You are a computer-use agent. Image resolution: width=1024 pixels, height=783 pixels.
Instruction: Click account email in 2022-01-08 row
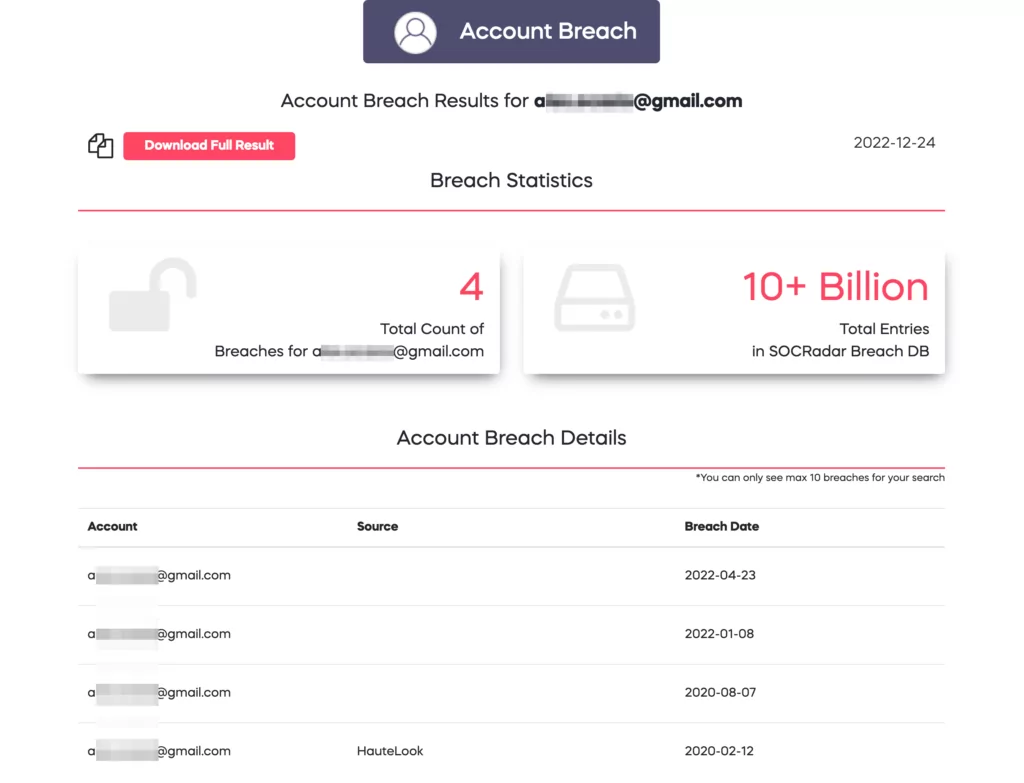click(x=159, y=634)
